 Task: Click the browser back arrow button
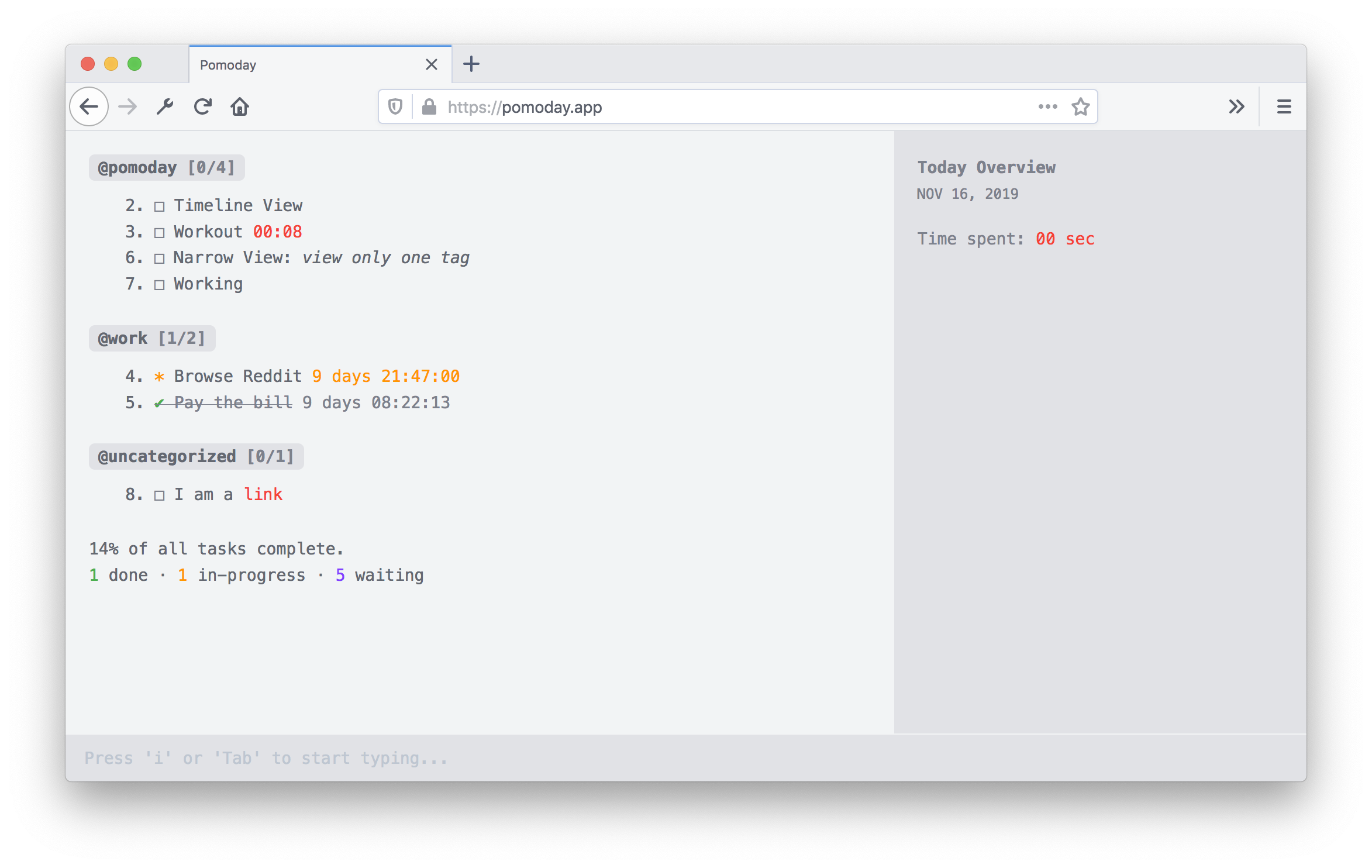coord(89,106)
